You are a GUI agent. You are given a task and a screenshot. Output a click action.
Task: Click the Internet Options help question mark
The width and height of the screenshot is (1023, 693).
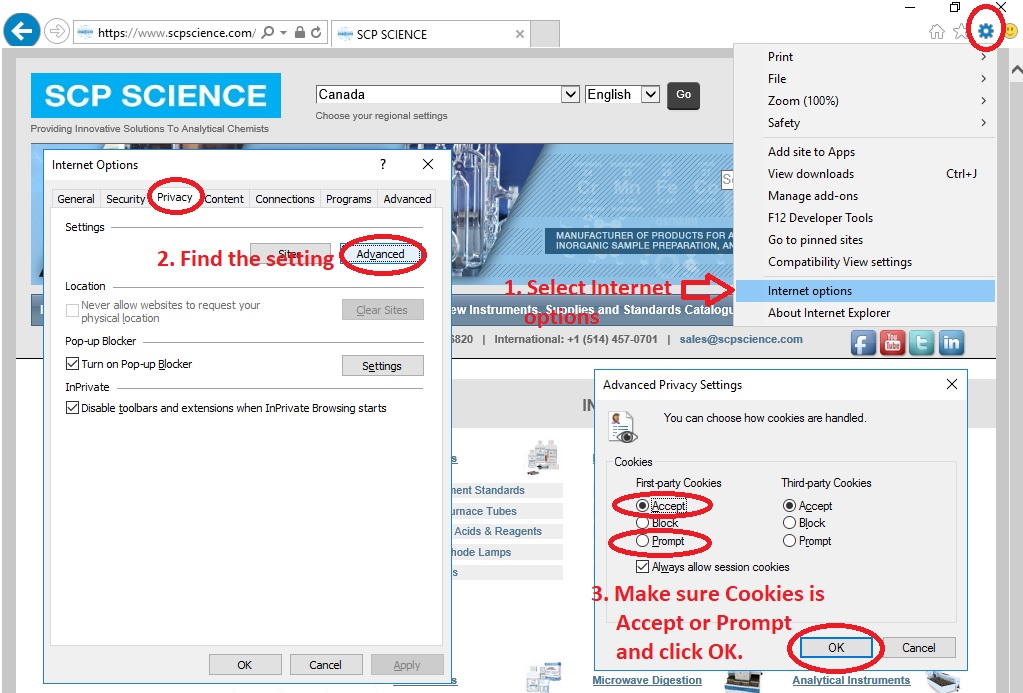[383, 164]
